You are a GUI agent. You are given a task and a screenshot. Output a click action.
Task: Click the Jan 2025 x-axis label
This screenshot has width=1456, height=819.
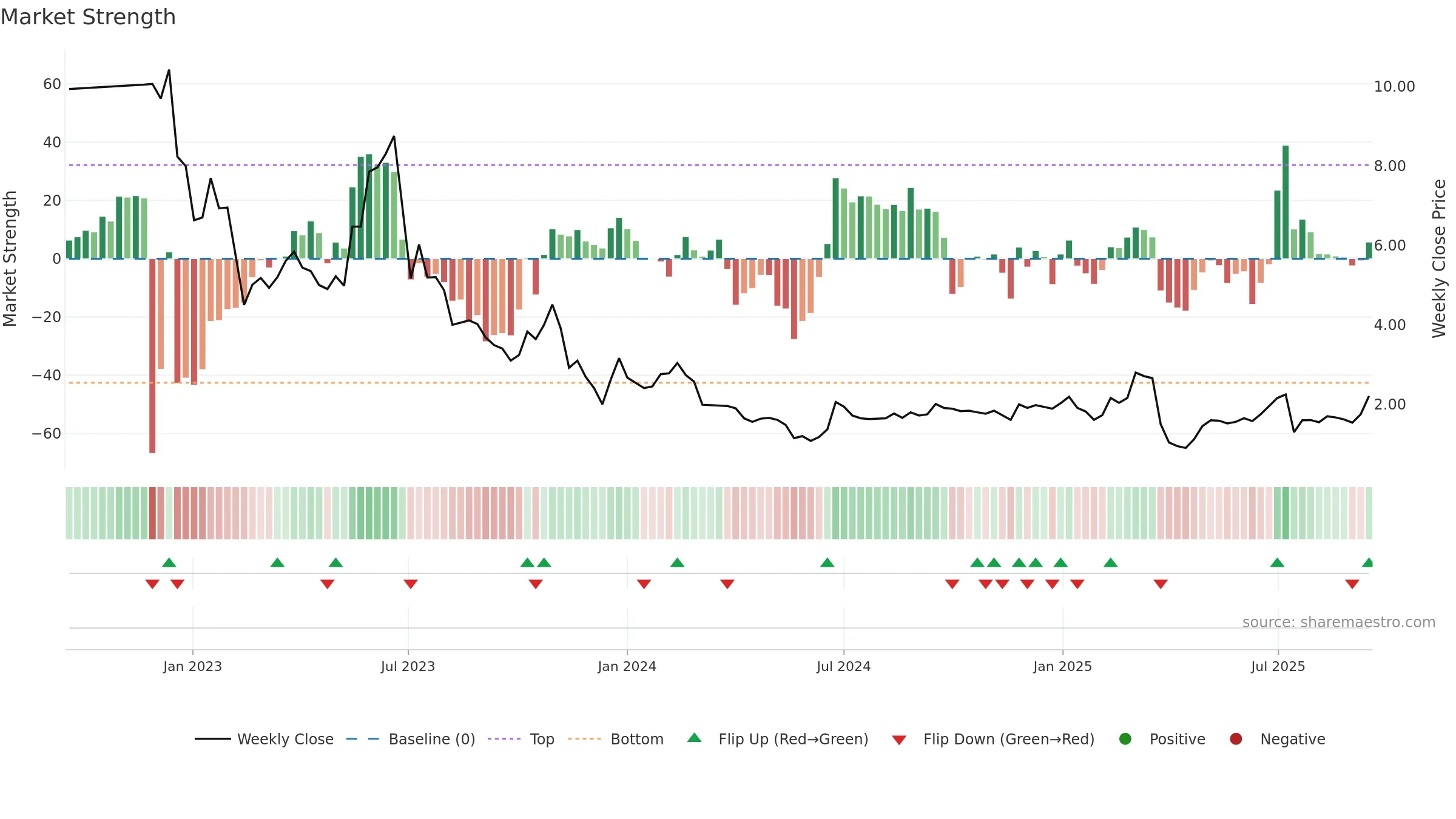[x=1062, y=666]
